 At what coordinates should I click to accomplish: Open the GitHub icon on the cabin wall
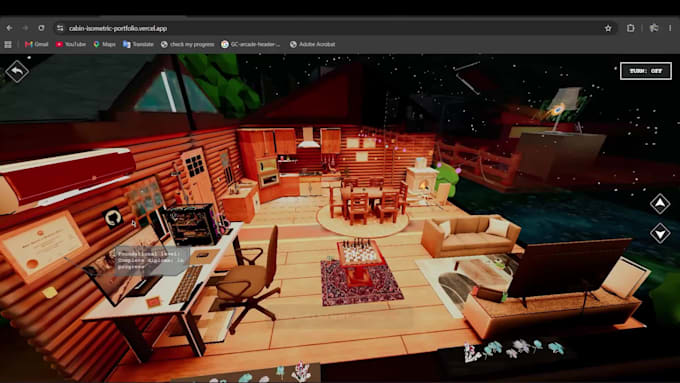[x=113, y=218]
